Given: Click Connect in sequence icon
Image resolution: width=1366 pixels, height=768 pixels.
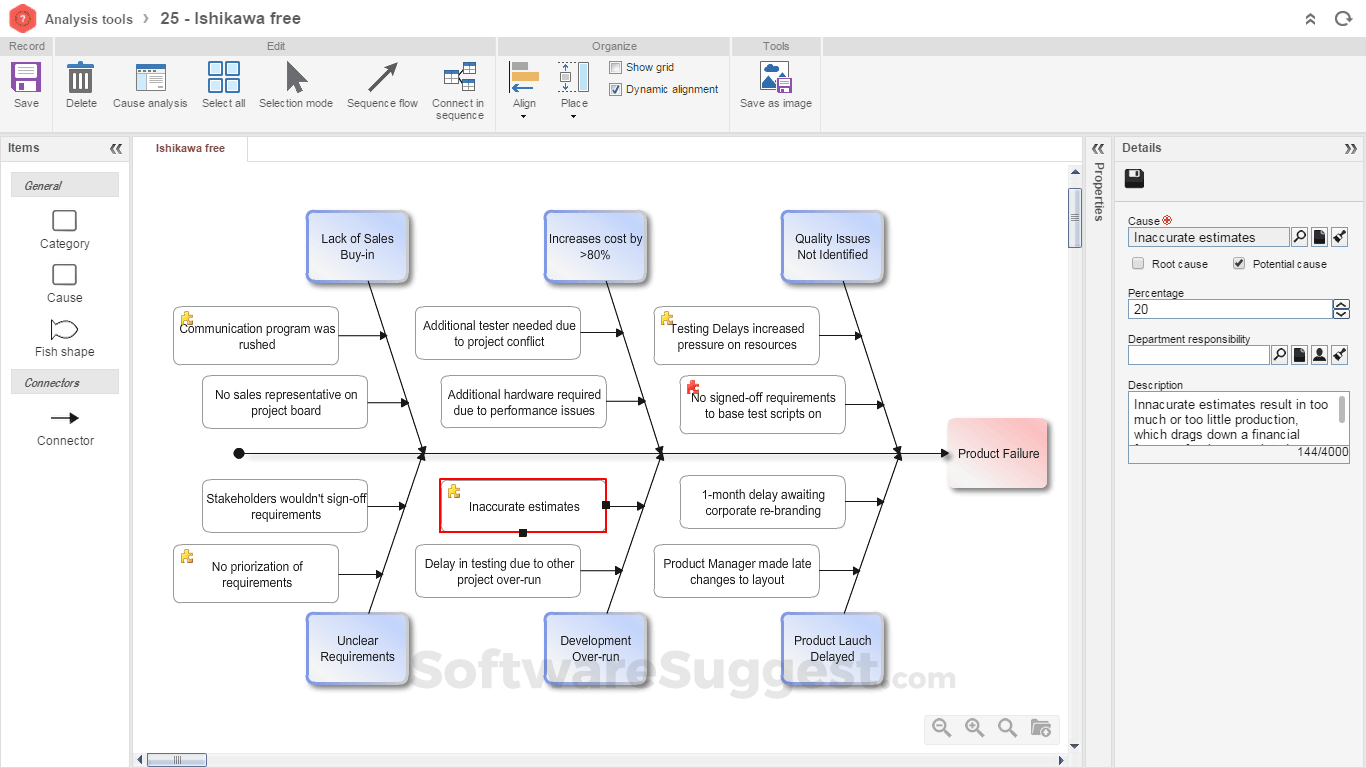Looking at the screenshot, I should (459, 77).
